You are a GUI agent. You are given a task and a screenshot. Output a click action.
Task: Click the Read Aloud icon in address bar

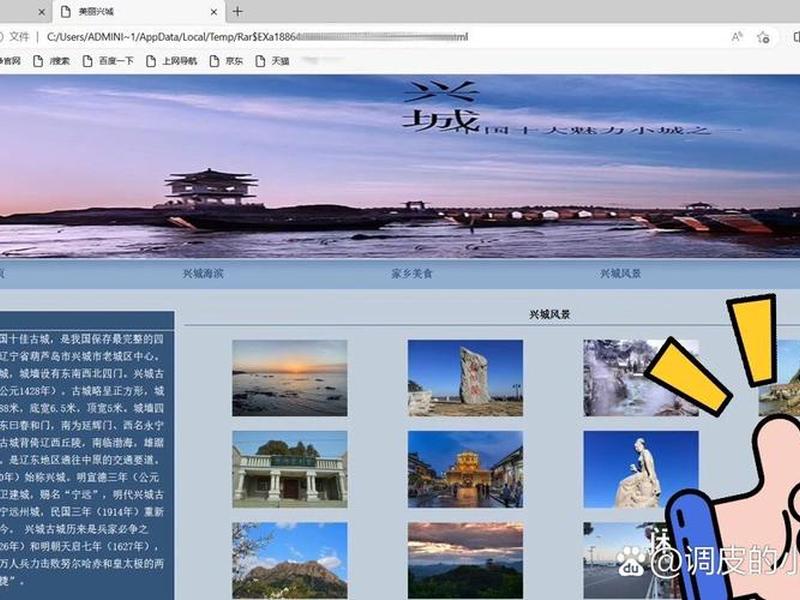click(737, 37)
